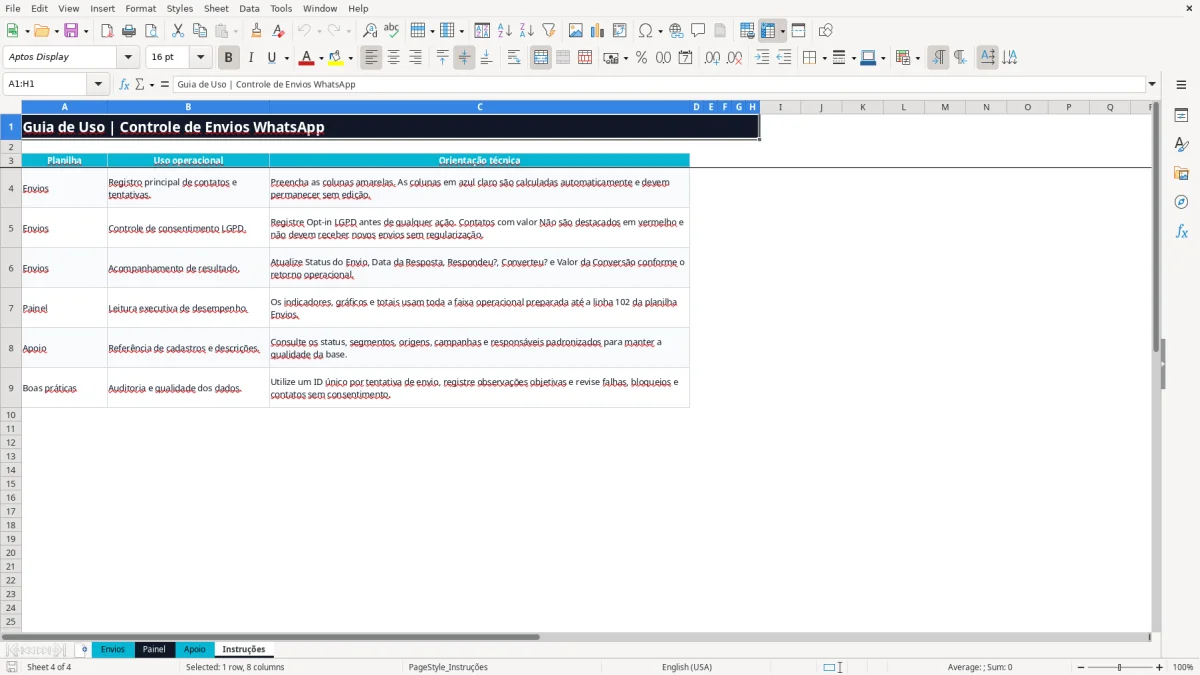
Task: Toggle Center Vertically alignment
Action: pyautogui.click(x=464, y=58)
